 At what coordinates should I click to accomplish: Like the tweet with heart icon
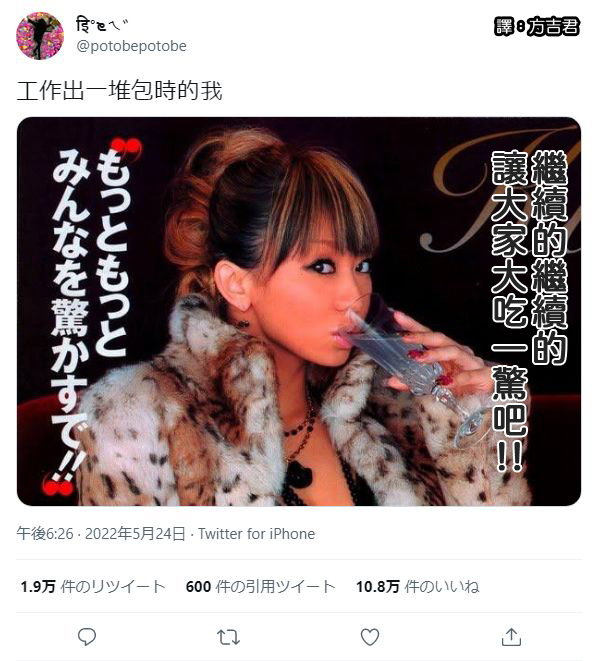[x=370, y=637]
